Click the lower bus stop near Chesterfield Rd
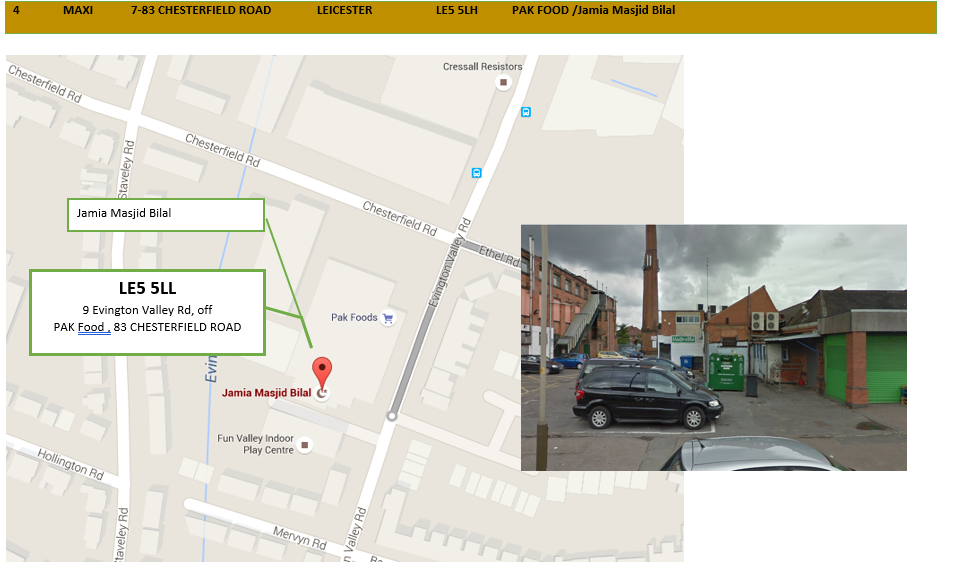Screen dimensions: 956x579 (477, 172)
